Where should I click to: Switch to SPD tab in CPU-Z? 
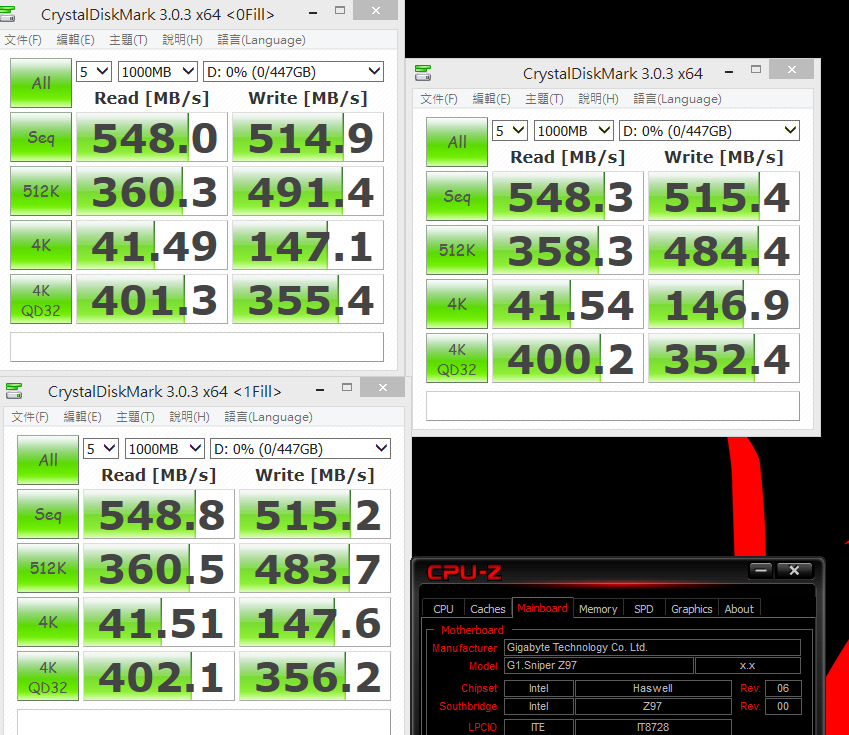643,609
